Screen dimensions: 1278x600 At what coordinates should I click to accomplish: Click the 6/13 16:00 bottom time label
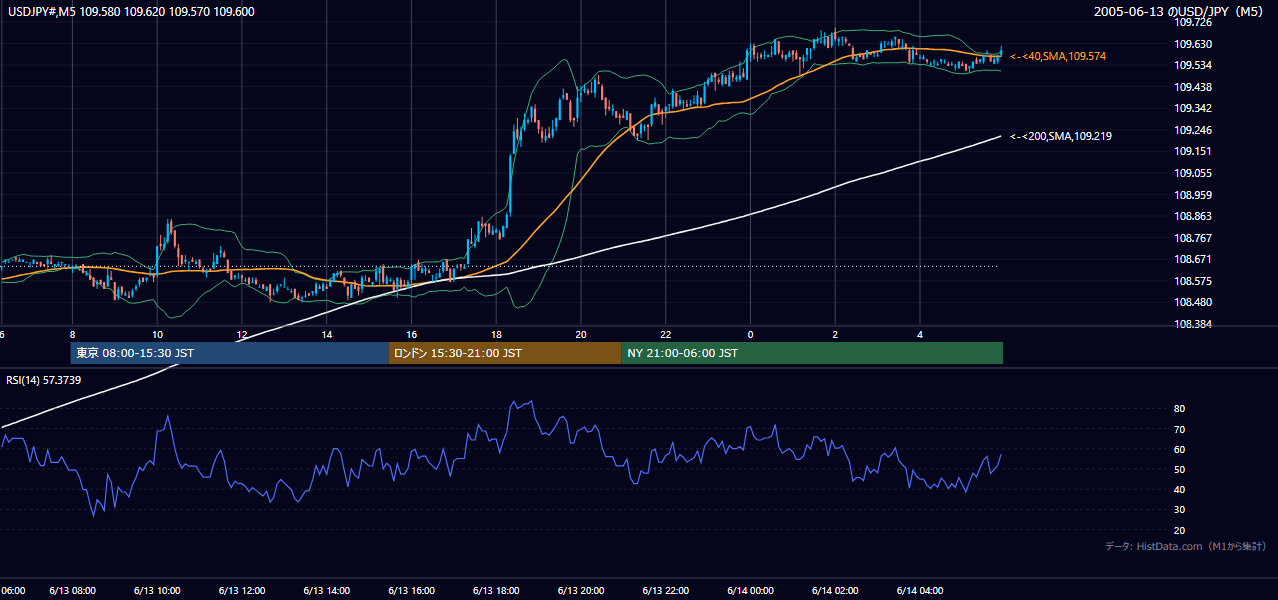click(x=411, y=591)
